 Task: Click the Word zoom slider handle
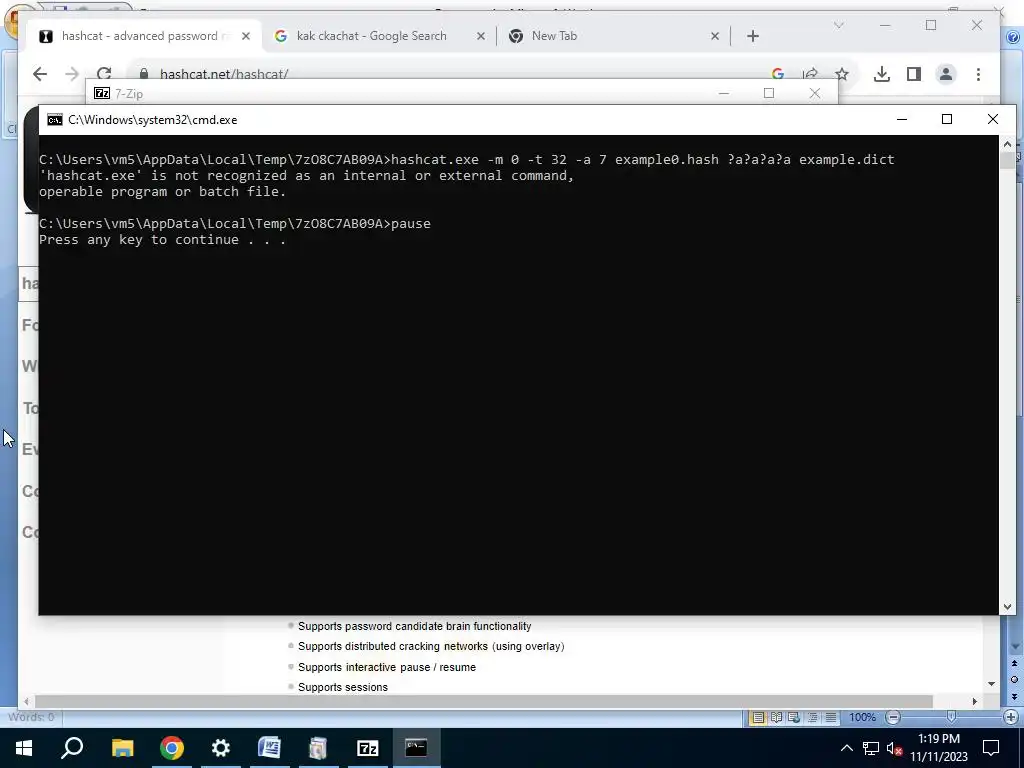tap(952, 717)
